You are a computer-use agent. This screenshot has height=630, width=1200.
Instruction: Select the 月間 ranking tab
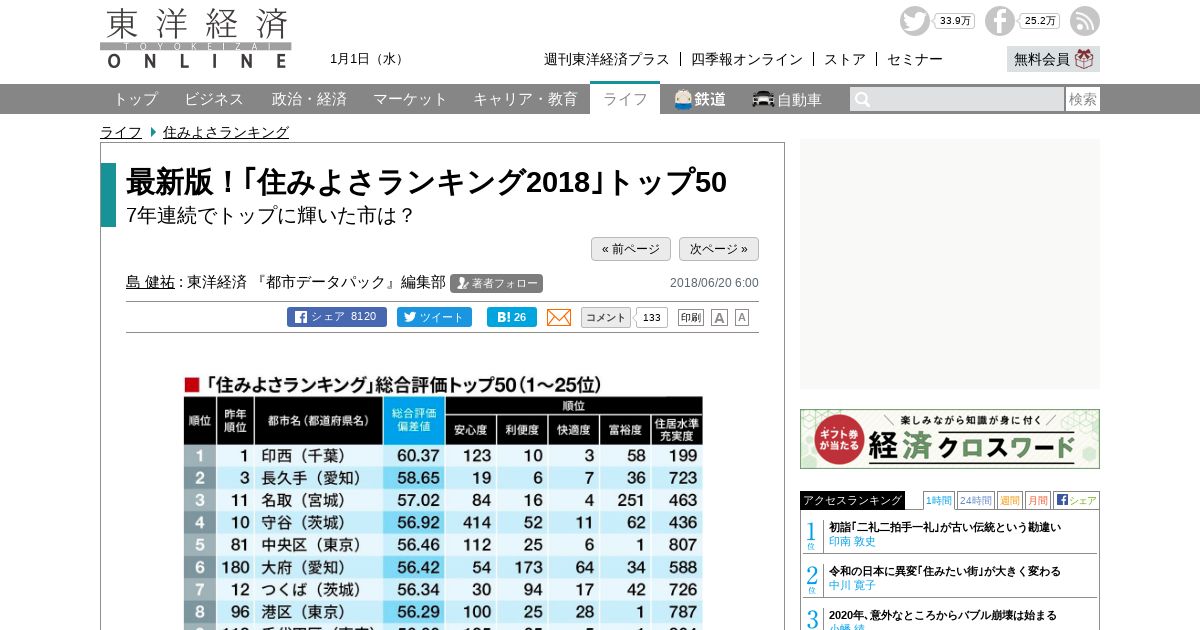click(x=1038, y=500)
